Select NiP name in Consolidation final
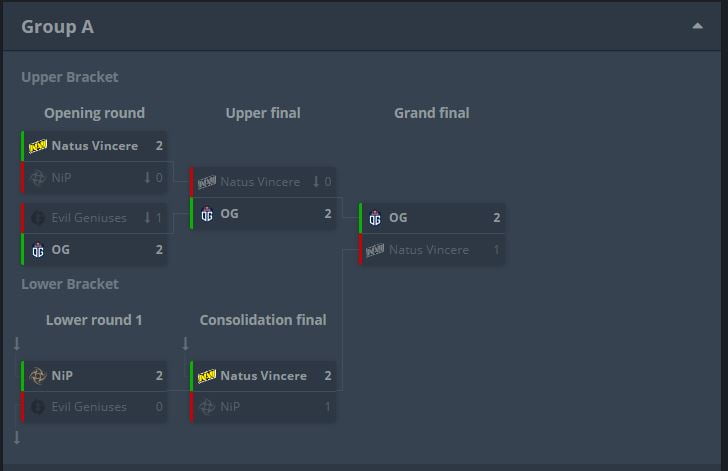The image size is (728, 471). click(x=230, y=407)
